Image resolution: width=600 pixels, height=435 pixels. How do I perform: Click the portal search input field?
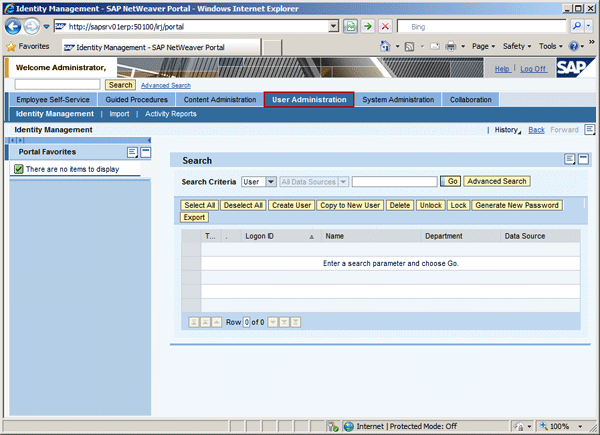57,85
